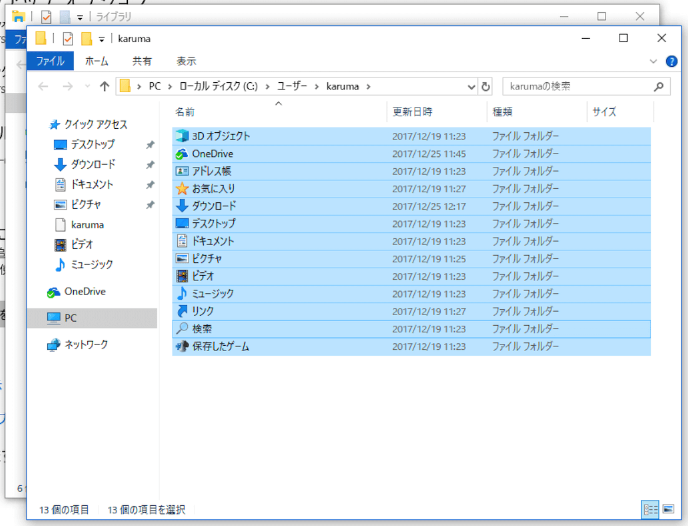The width and height of the screenshot is (688, 526).
Task: Select ビデオ in navigation pane
Action: click(82, 244)
